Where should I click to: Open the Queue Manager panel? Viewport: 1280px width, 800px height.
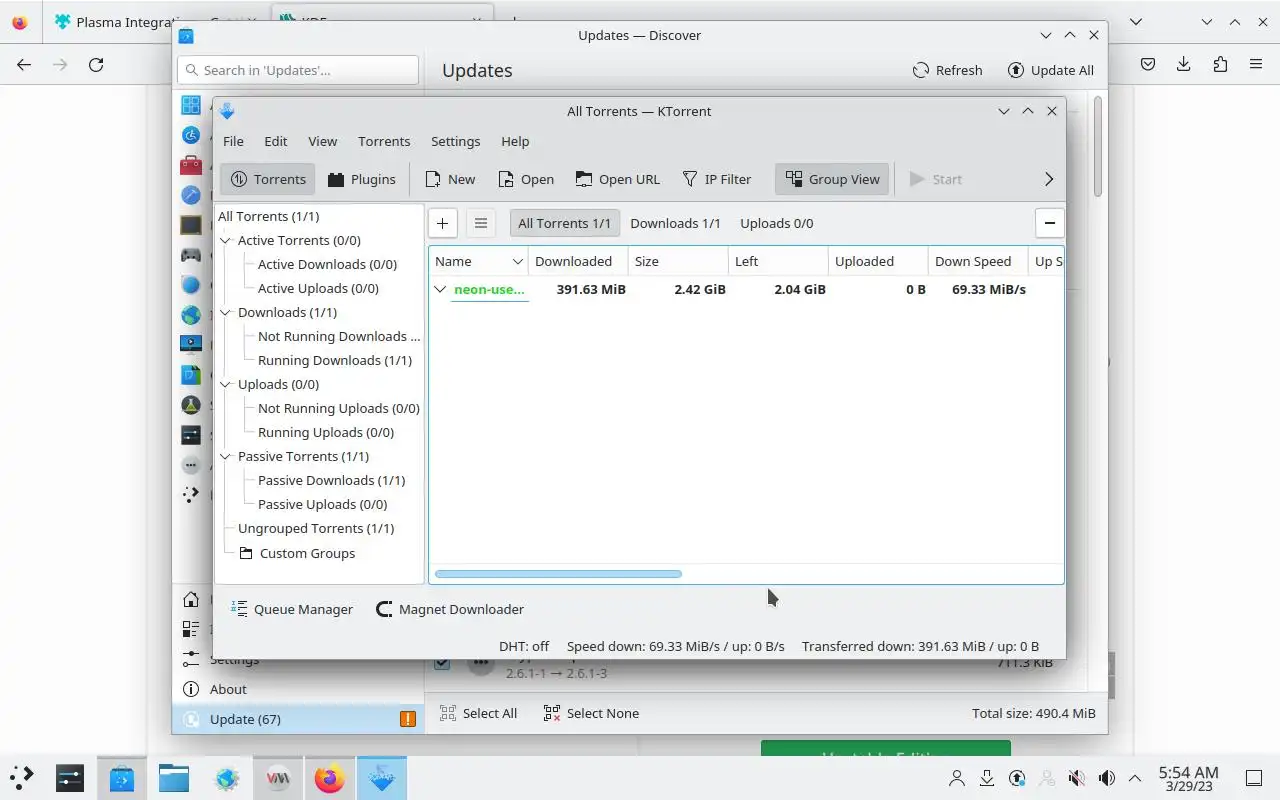292,609
